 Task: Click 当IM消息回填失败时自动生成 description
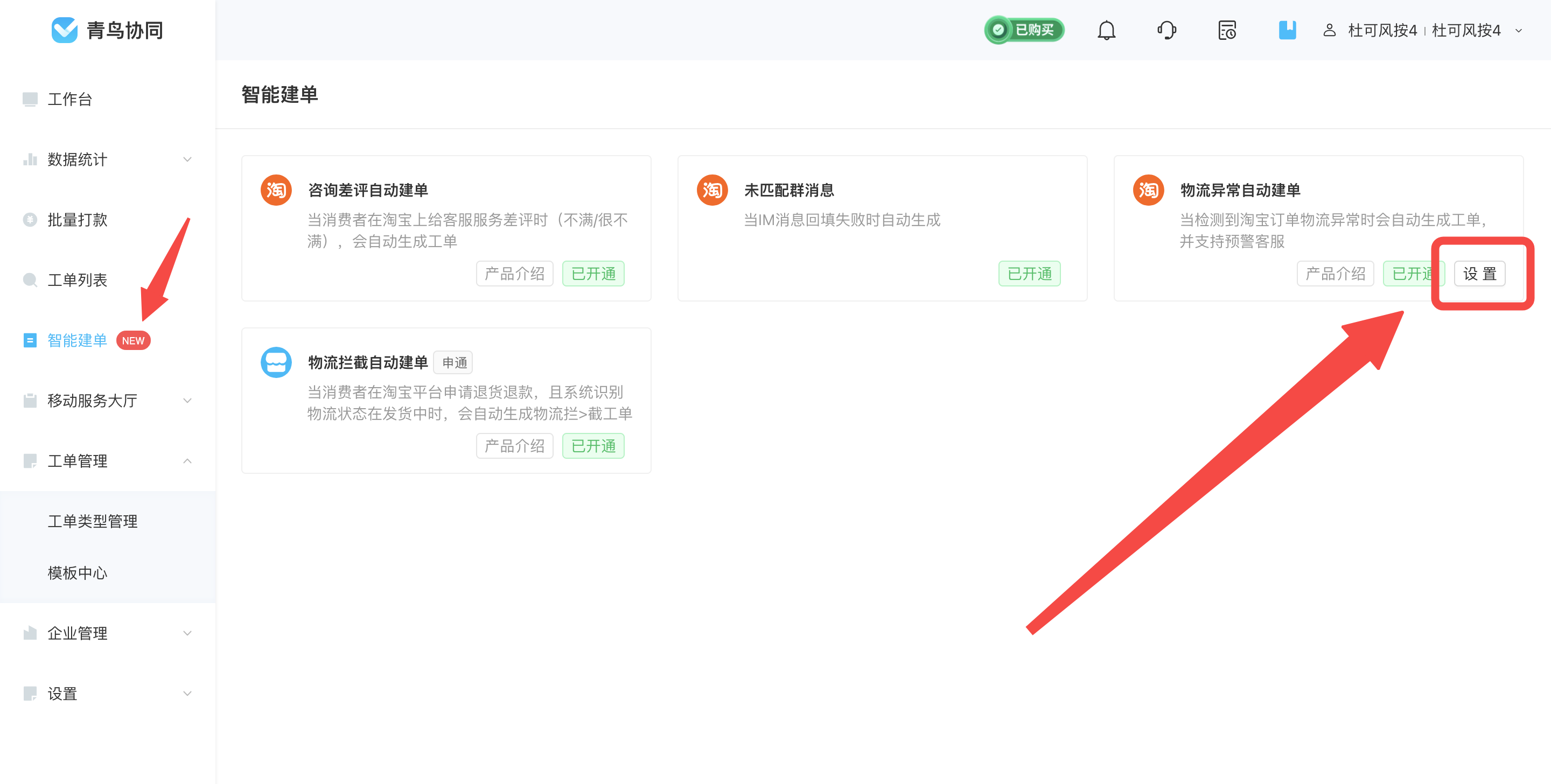click(x=842, y=220)
